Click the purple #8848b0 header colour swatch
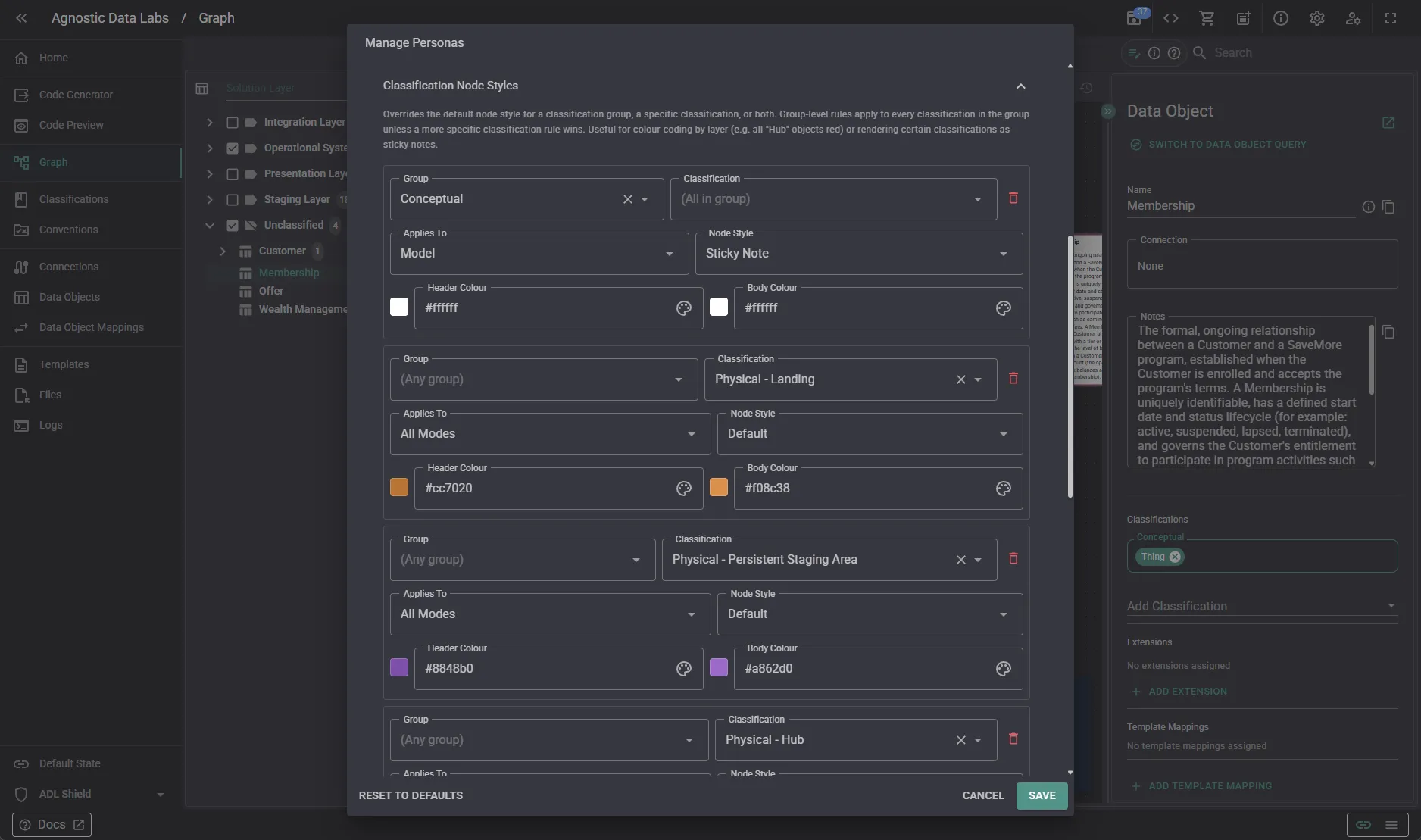The width and height of the screenshot is (1421, 840). point(398,667)
